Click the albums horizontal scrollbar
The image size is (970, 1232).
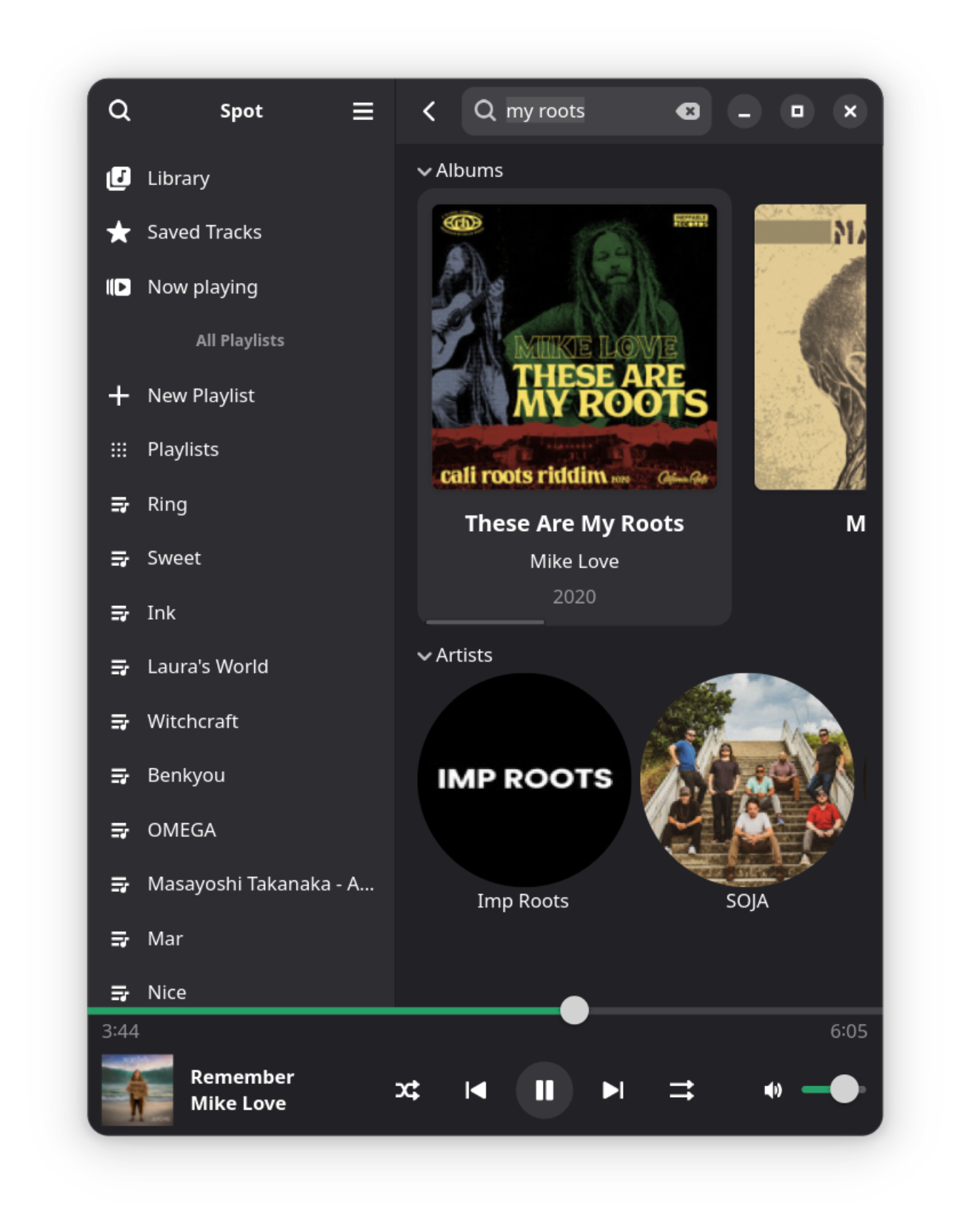485,622
